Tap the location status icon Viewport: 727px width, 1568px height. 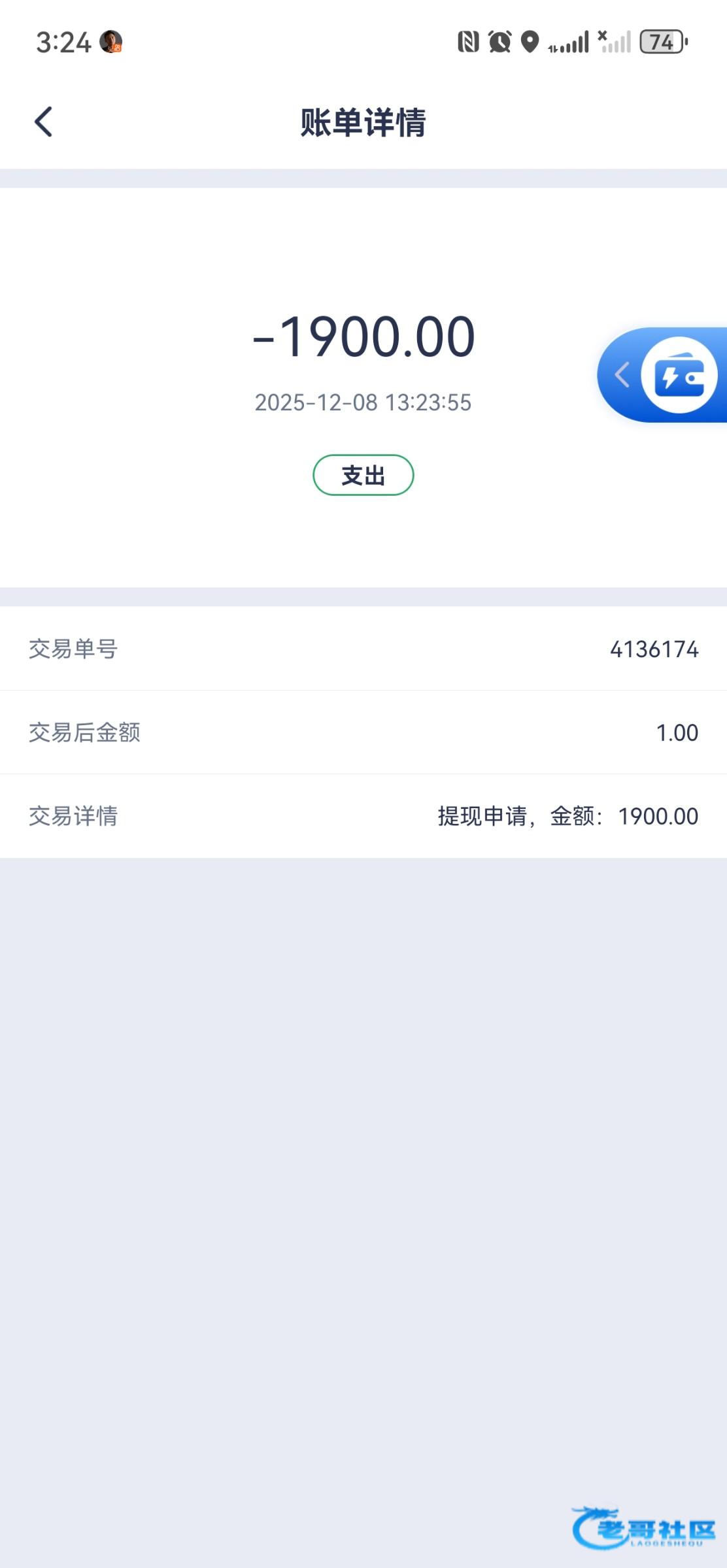[x=530, y=42]
